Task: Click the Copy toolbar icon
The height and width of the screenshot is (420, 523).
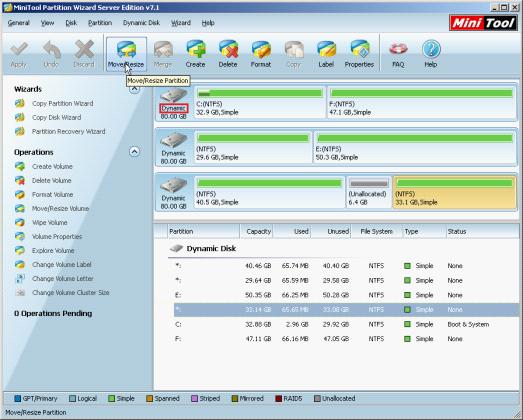Action: click(x=294, y=54)
